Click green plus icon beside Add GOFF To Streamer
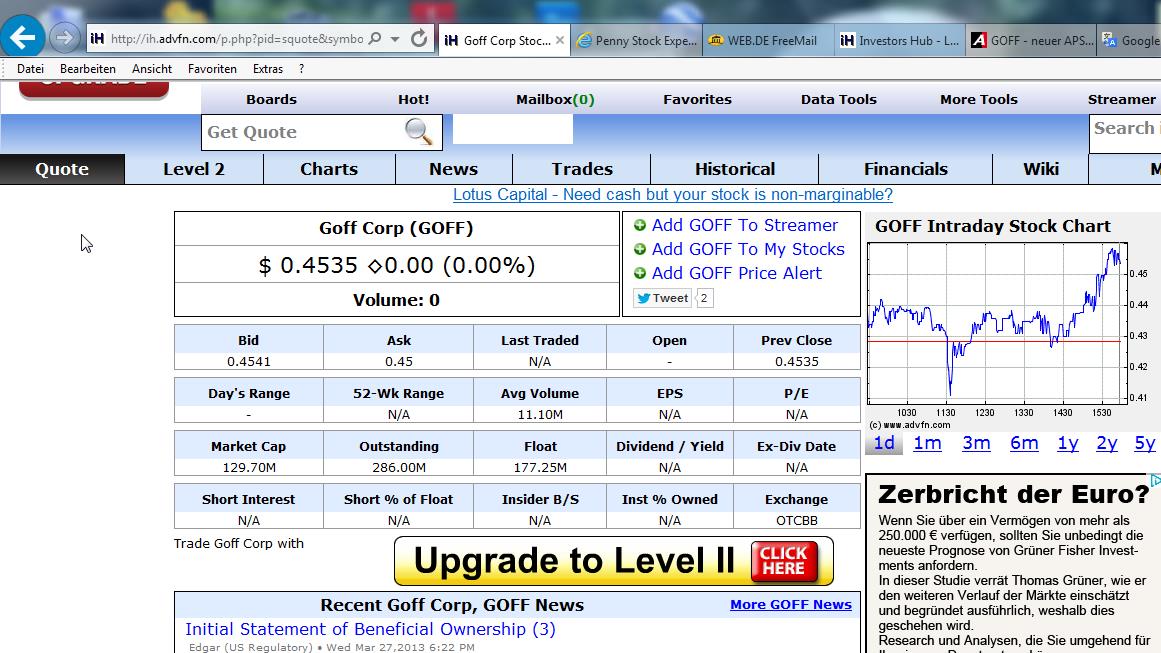This screenshot has width=1161, height=653. 640,225
